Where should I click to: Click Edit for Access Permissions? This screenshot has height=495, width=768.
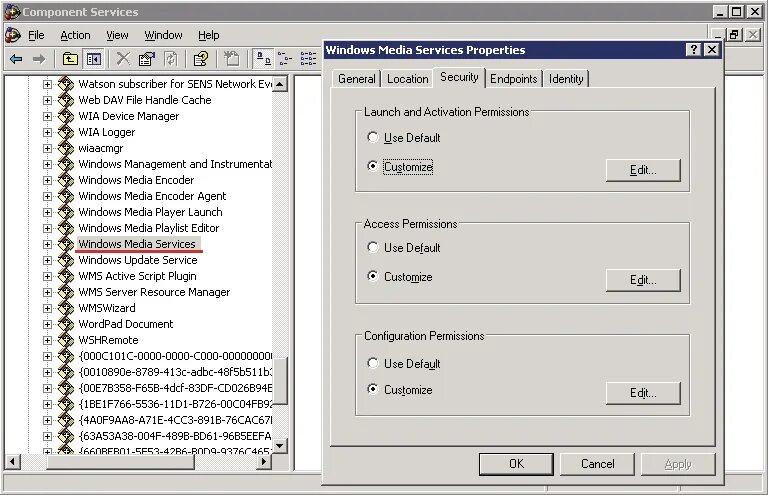click(643, 280)
